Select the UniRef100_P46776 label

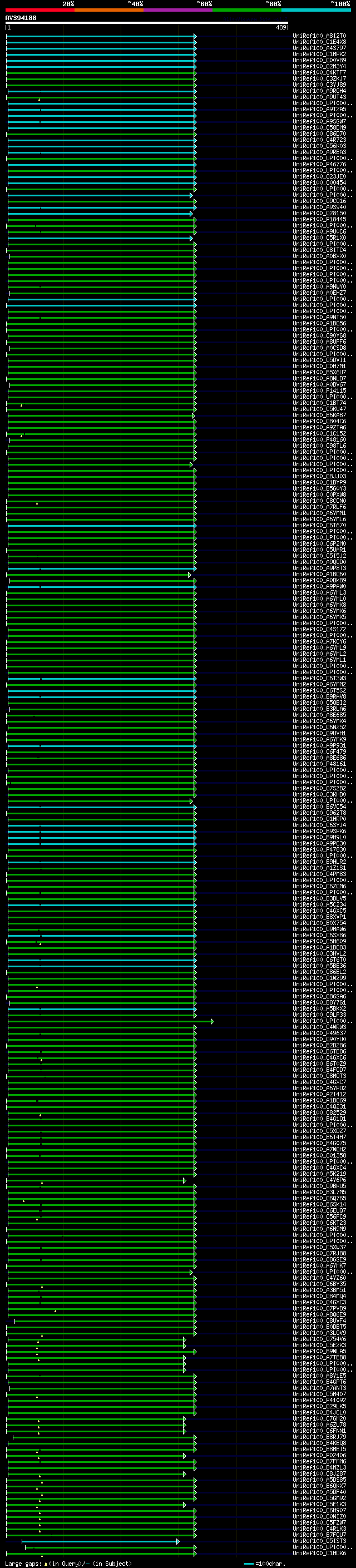319,164
